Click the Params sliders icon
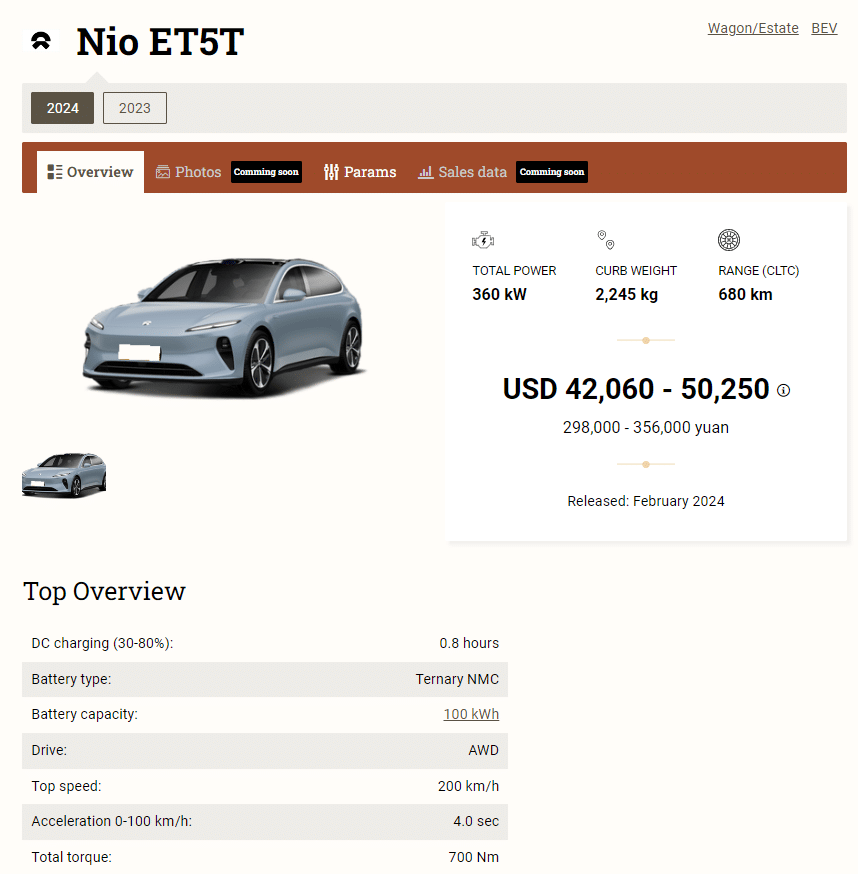This screenshot has height=874, width=858. (x=331, y=171)
